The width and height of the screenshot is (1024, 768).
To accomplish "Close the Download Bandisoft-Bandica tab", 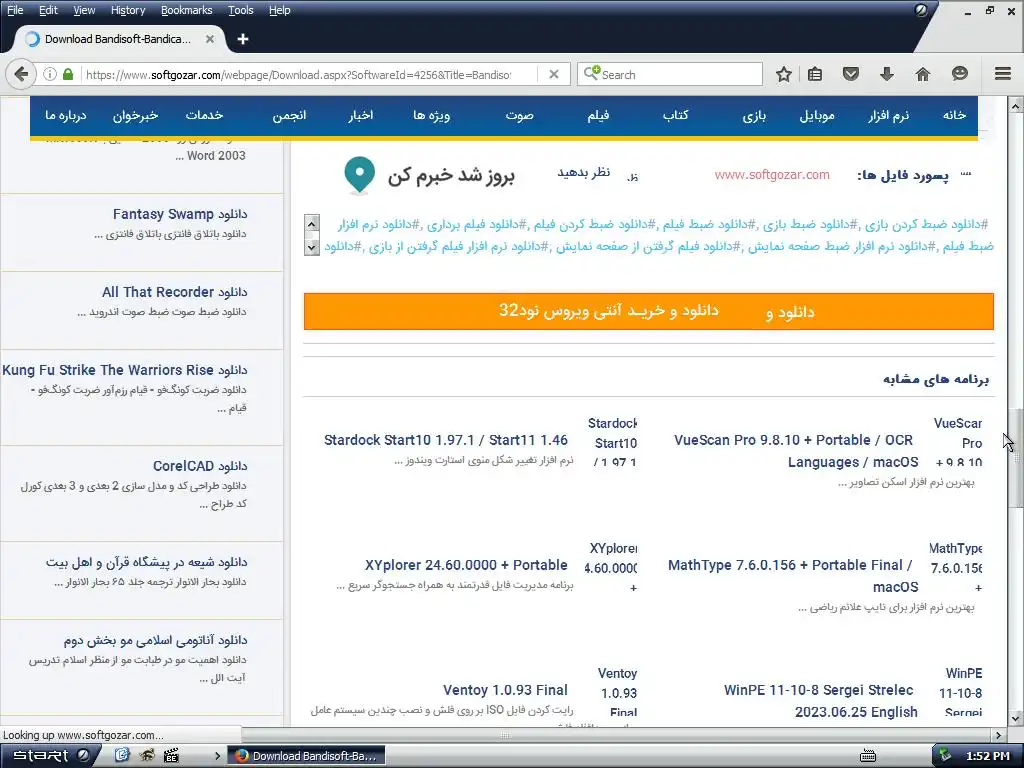I will pyautogui.click(x=210, y=39).
